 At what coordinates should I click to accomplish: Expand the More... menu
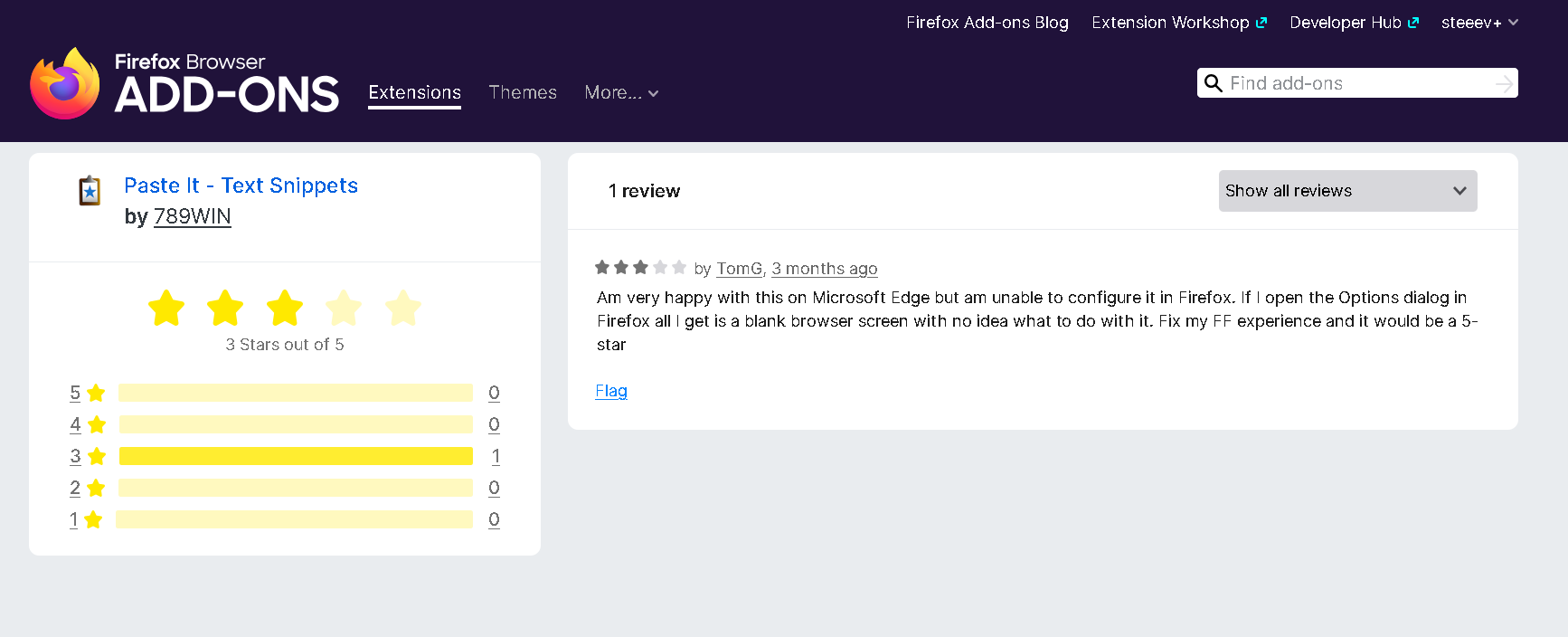coord(621,92)
